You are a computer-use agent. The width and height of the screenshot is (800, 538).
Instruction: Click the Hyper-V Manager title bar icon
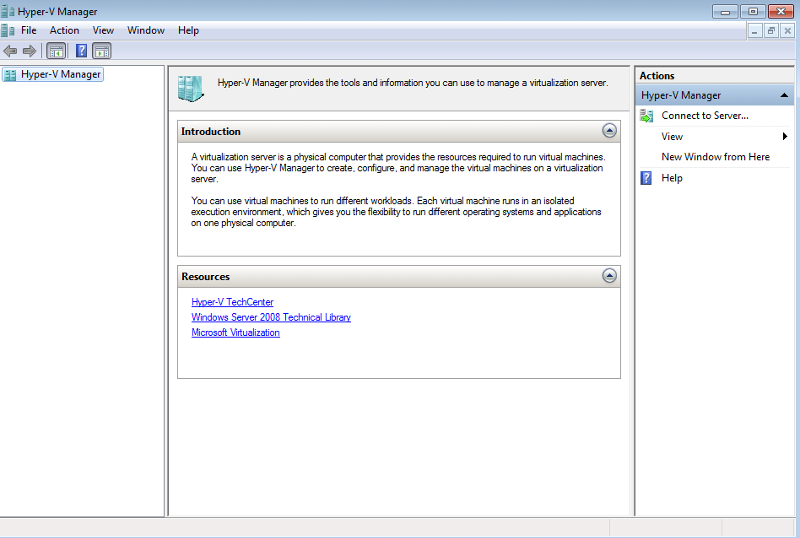coord(7,11)
